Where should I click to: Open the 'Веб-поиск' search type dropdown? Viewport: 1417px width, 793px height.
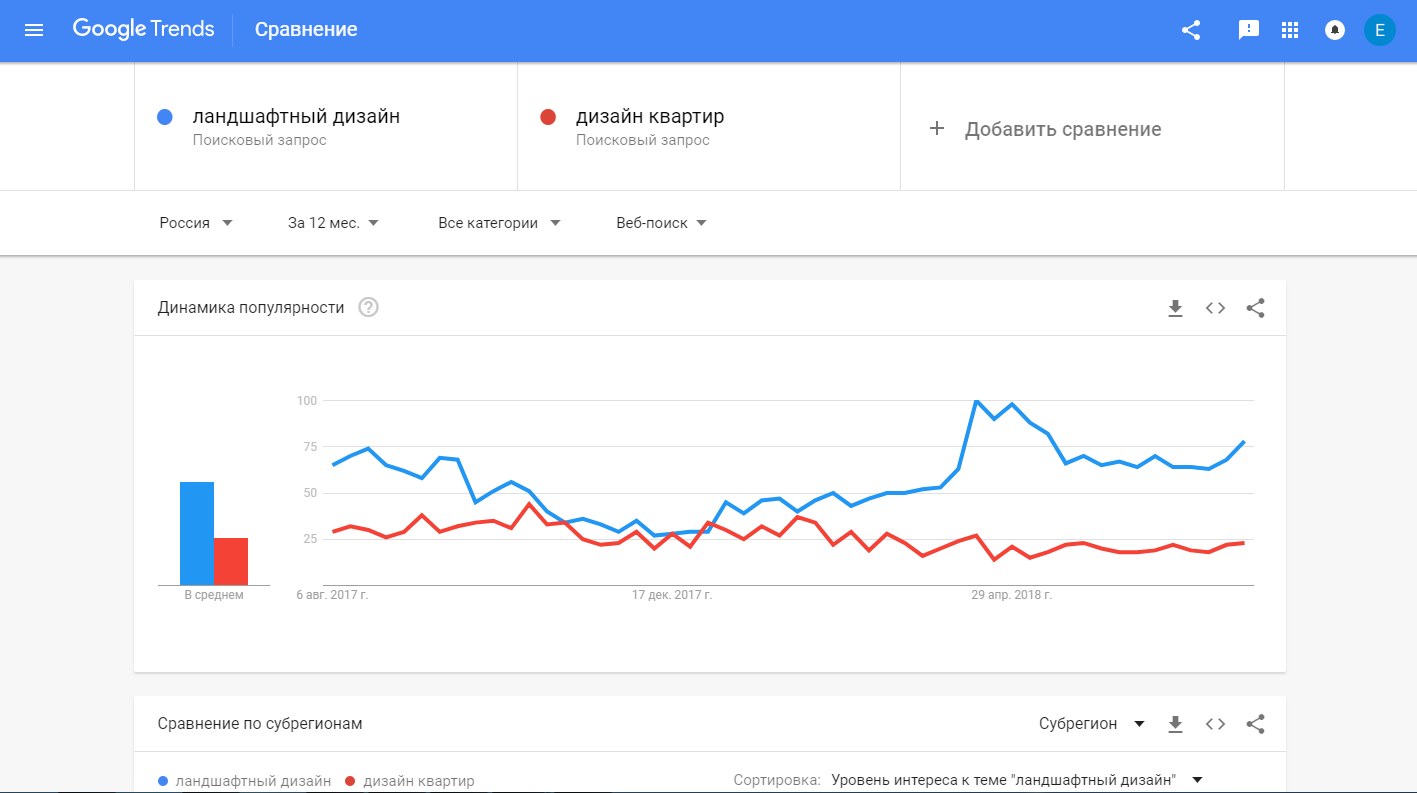661,223
